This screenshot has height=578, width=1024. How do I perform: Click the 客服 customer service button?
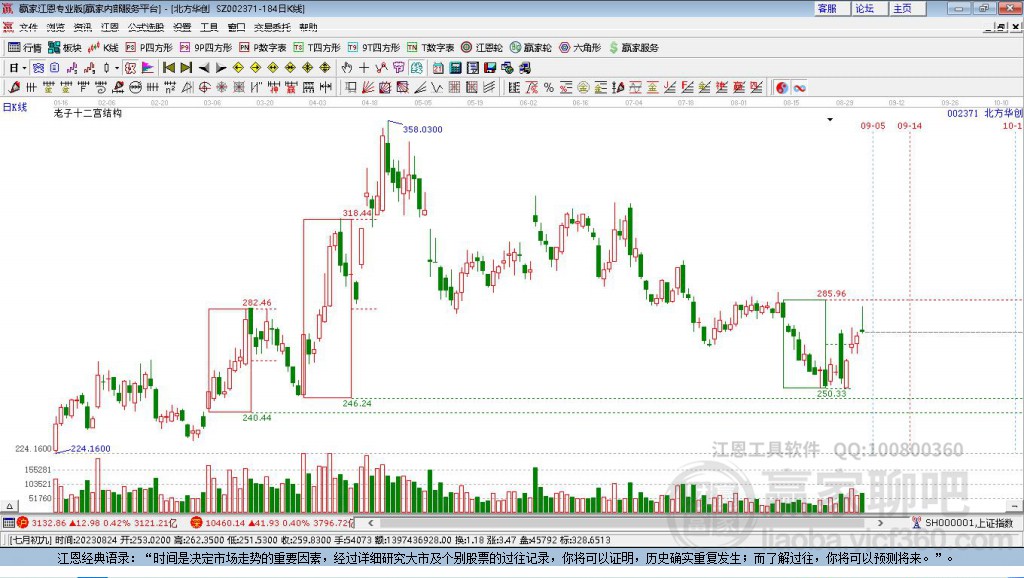[827, 8]
